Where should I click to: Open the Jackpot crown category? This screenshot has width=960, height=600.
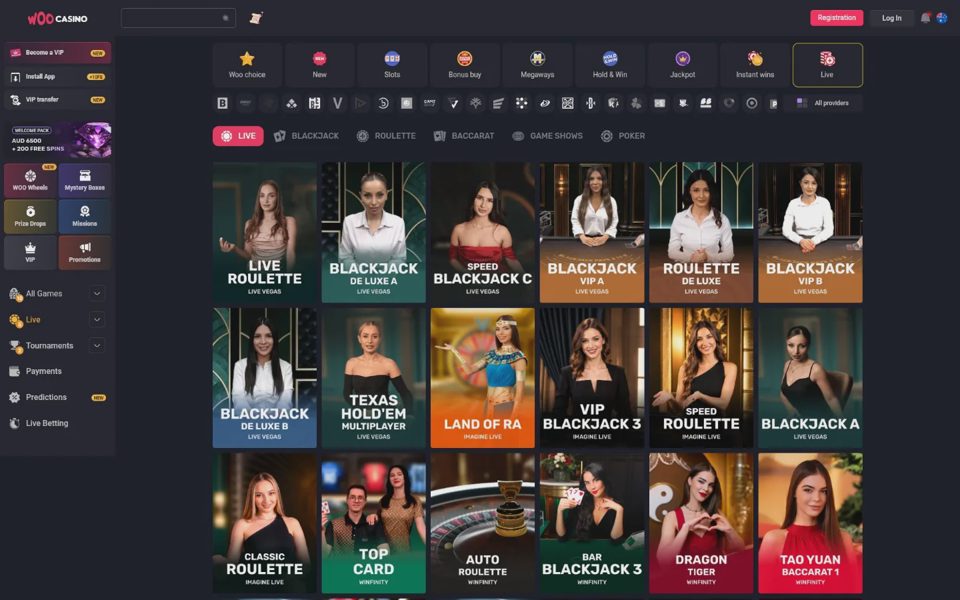(683, 65)
